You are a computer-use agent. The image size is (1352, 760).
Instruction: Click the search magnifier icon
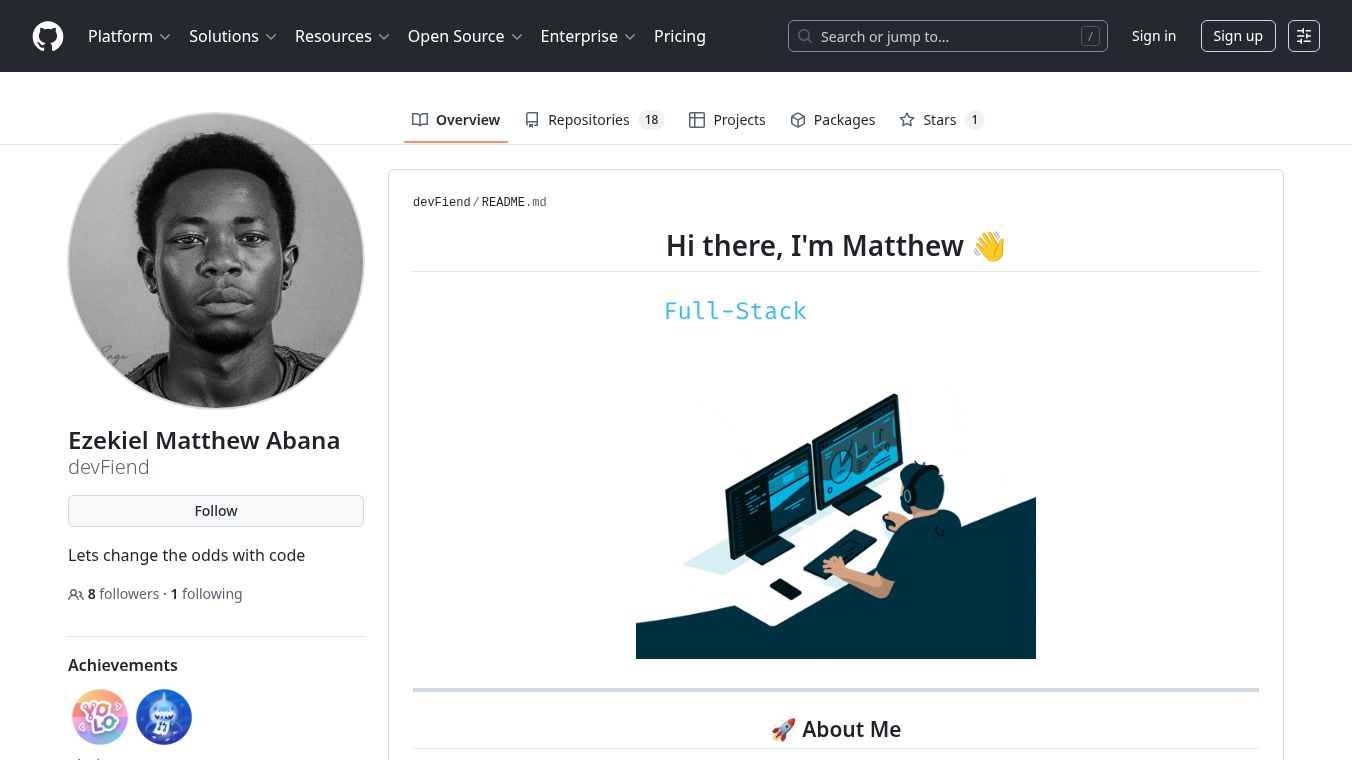coord(805,37)
